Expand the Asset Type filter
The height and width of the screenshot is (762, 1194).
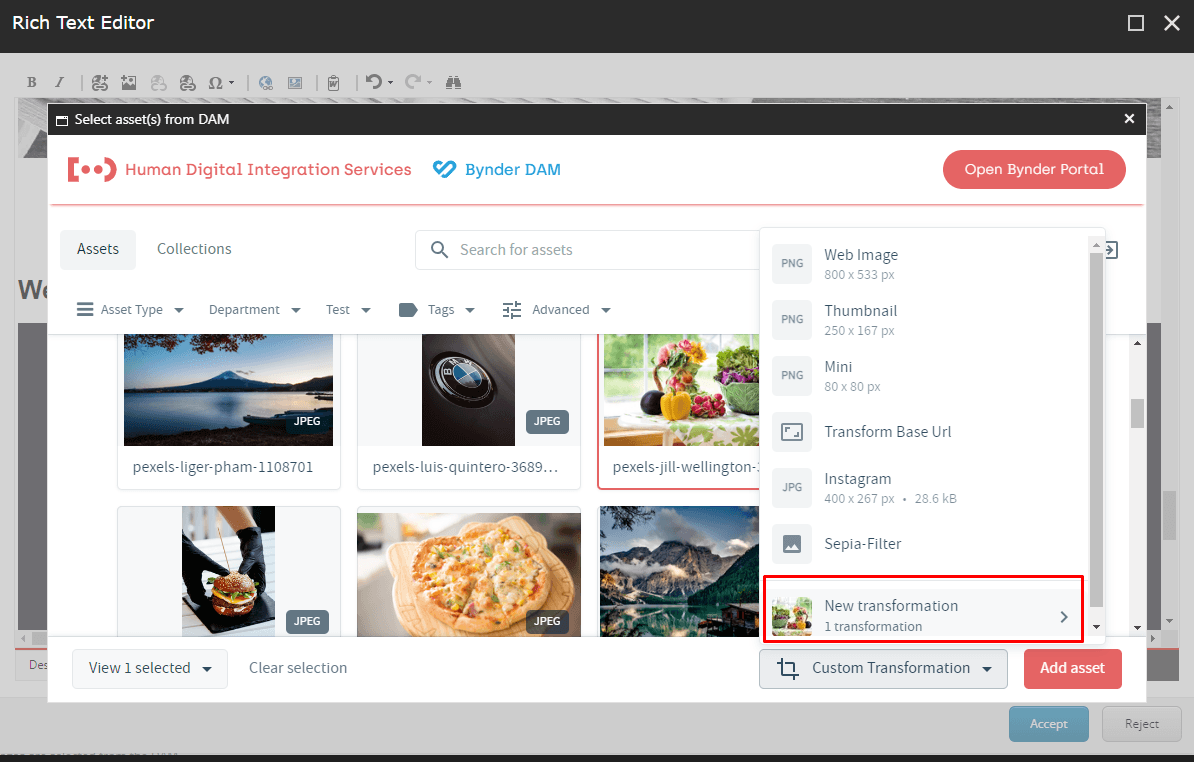click(x=131, y=310)
